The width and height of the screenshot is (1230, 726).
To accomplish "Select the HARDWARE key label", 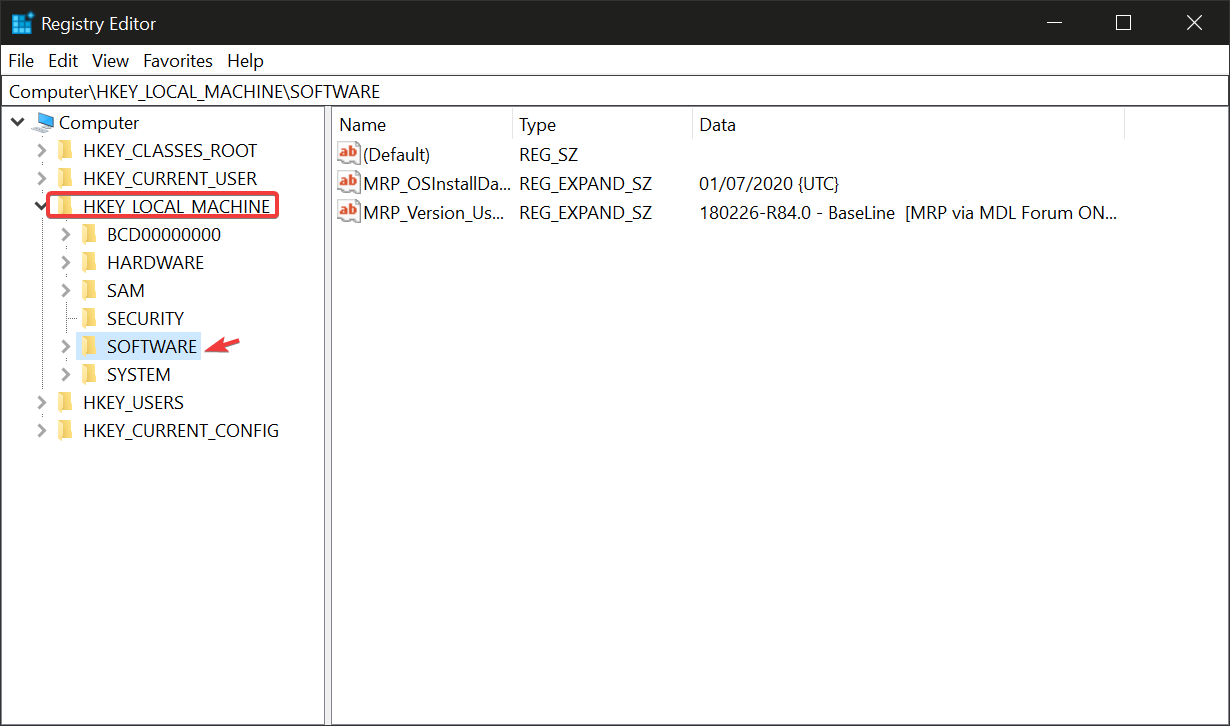I will pyautogui.click(x=155, y=263).
